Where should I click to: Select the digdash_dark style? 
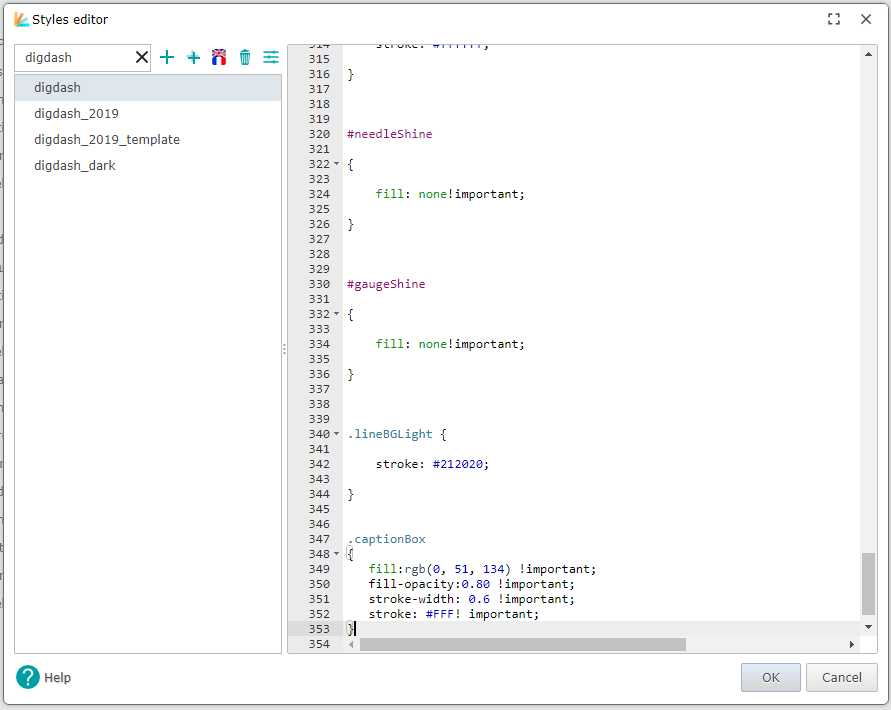(148, 166)
